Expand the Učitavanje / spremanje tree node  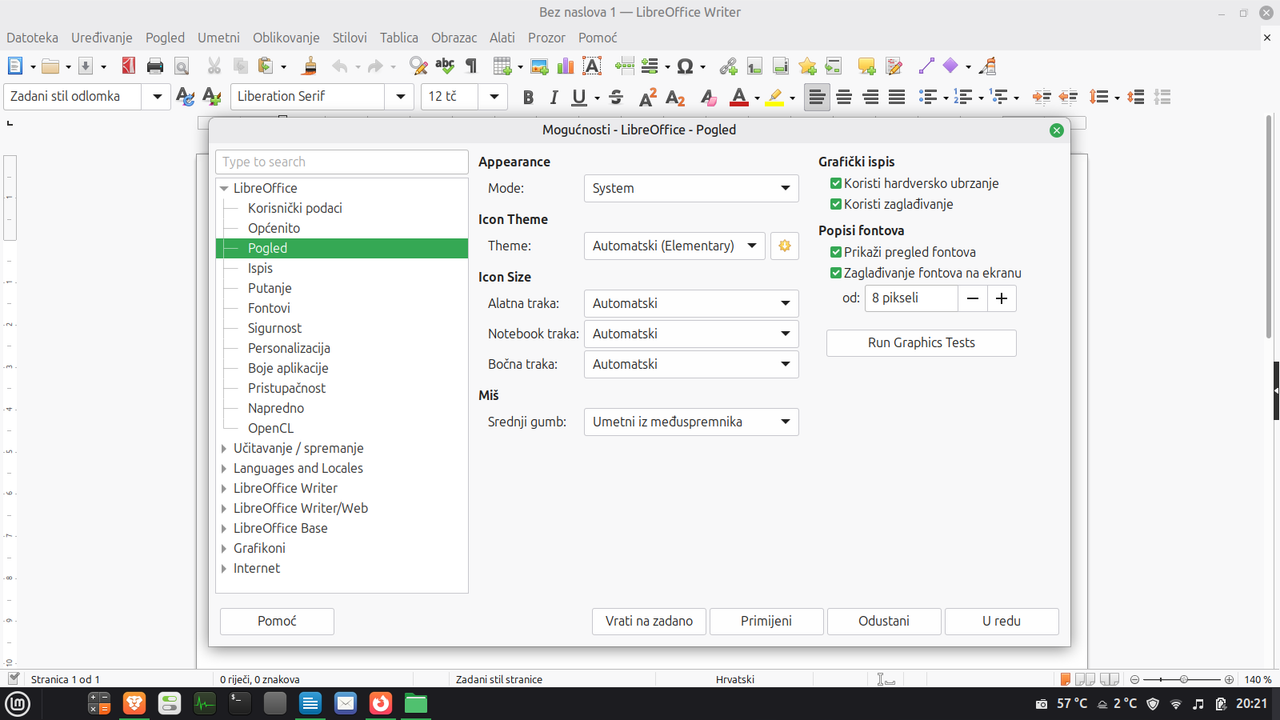point(224,448)
